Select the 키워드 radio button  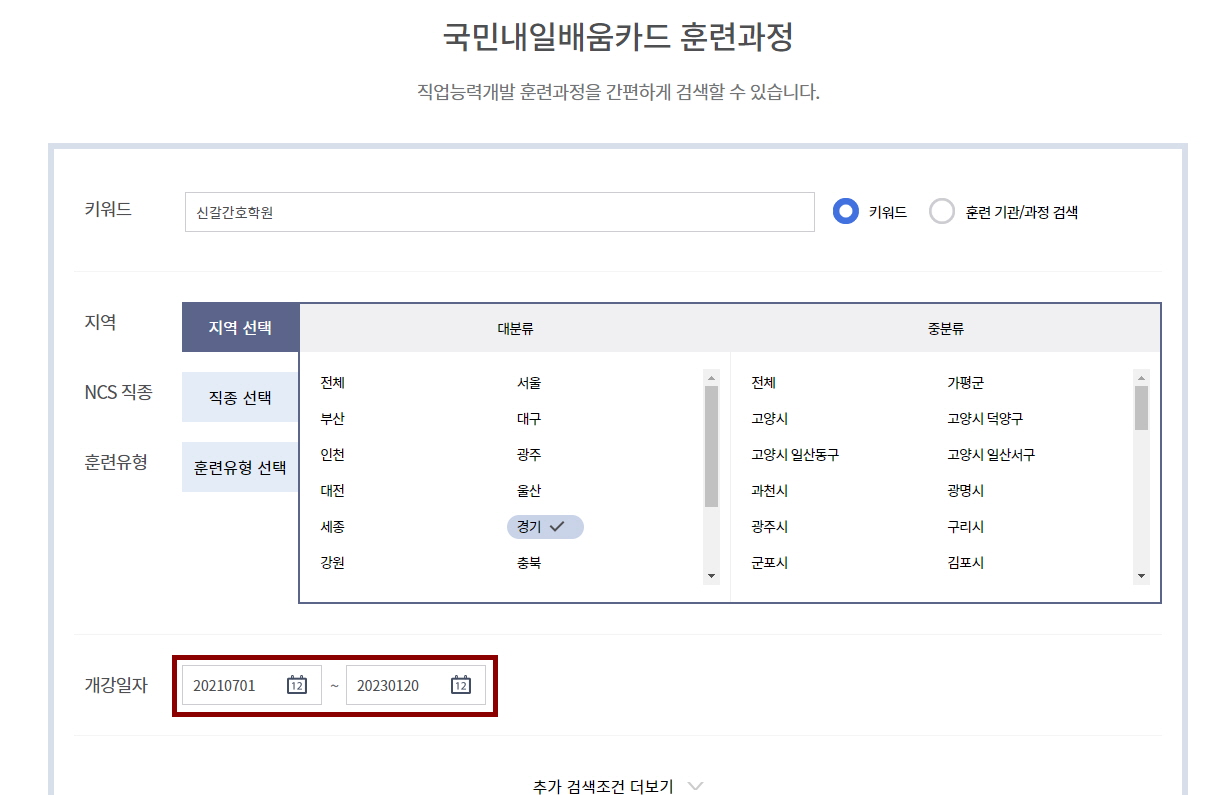[x=846, y=212]
